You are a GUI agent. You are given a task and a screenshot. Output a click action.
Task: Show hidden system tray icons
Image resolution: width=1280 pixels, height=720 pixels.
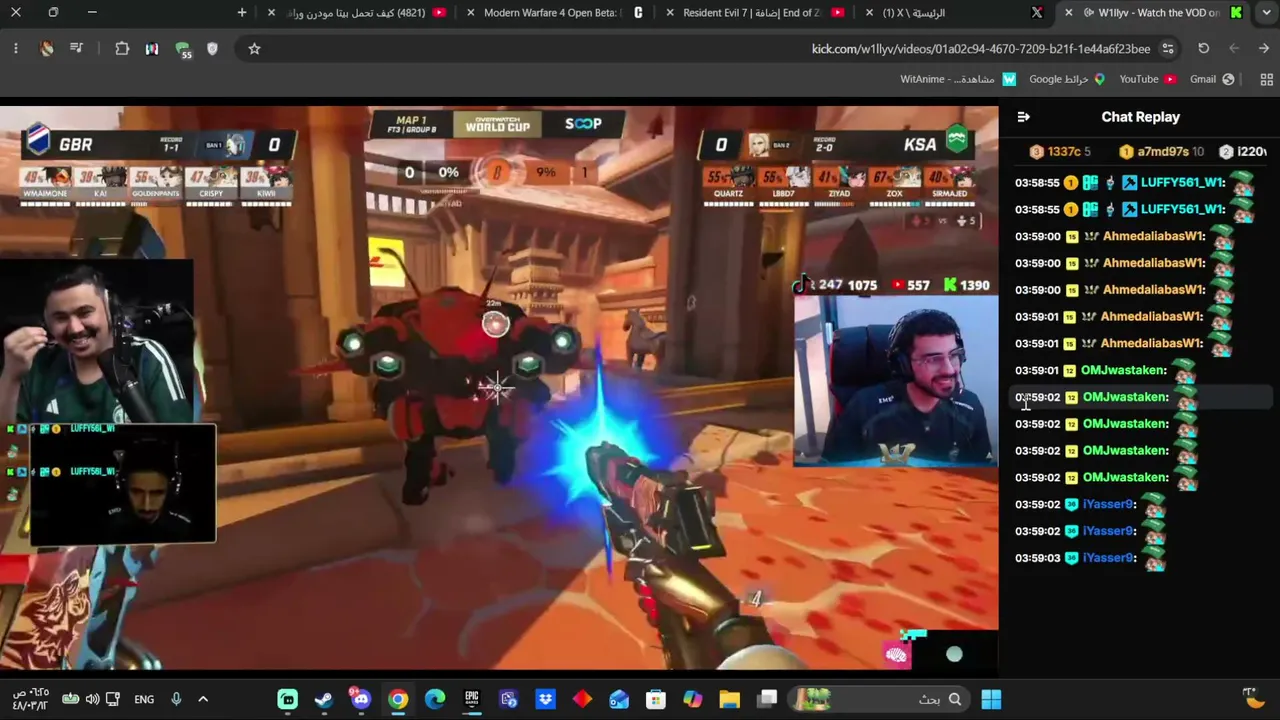[x=203, y=699]
